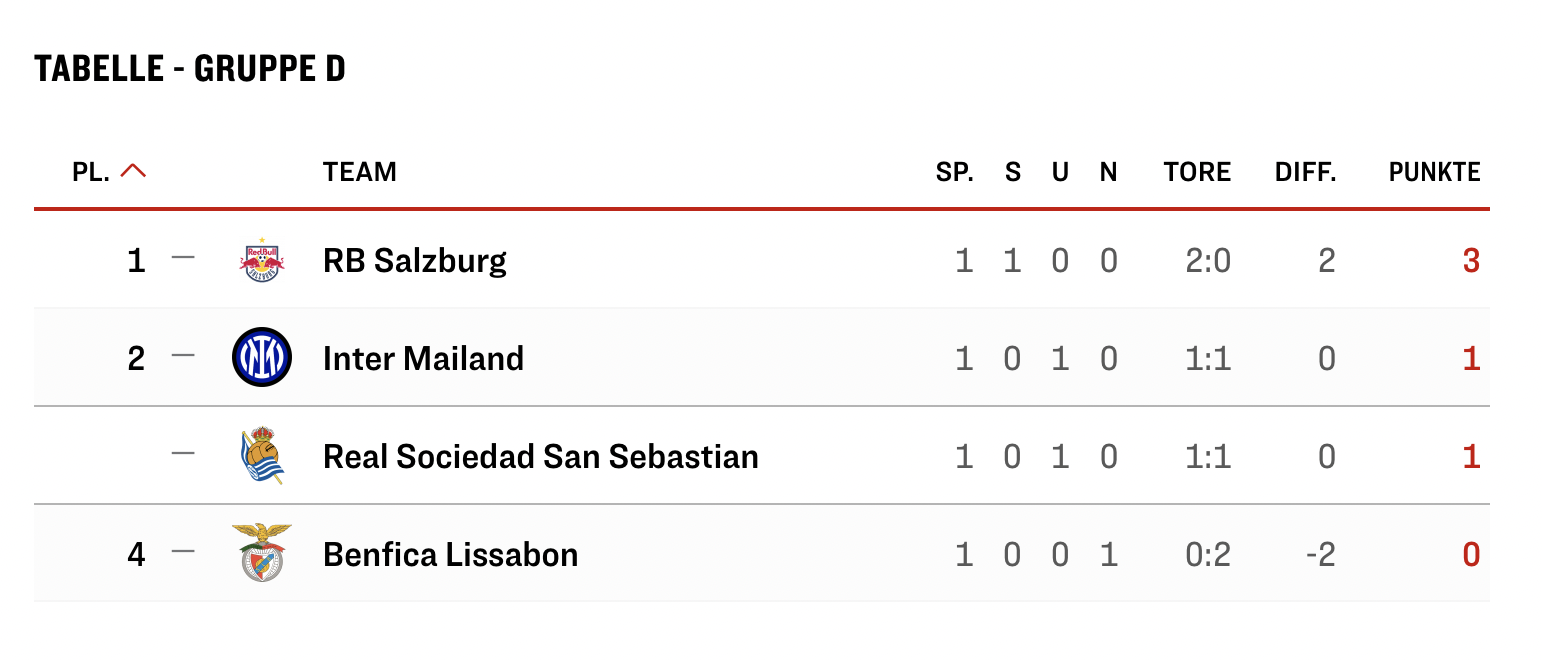Click the S wins column header
Image resolution: width=1542 pixels, height=660 pixels.
coord(1013,172)
